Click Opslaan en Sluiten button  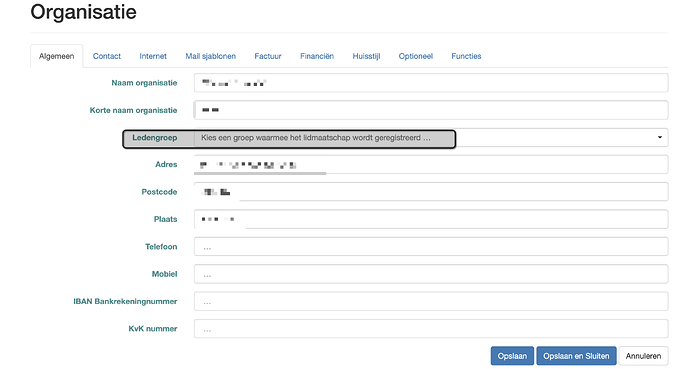[x=576, y=356]
